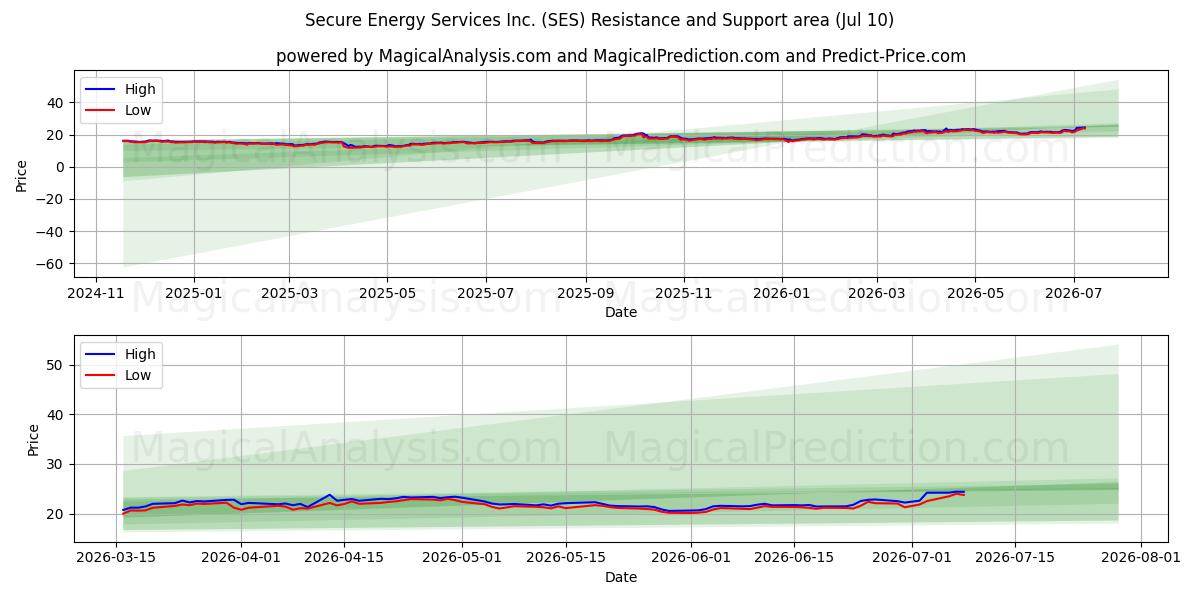Viewport: 1200px width, 600px height.
Task: Click the '−20' price tick in top chart
Action: coord(52,199)
